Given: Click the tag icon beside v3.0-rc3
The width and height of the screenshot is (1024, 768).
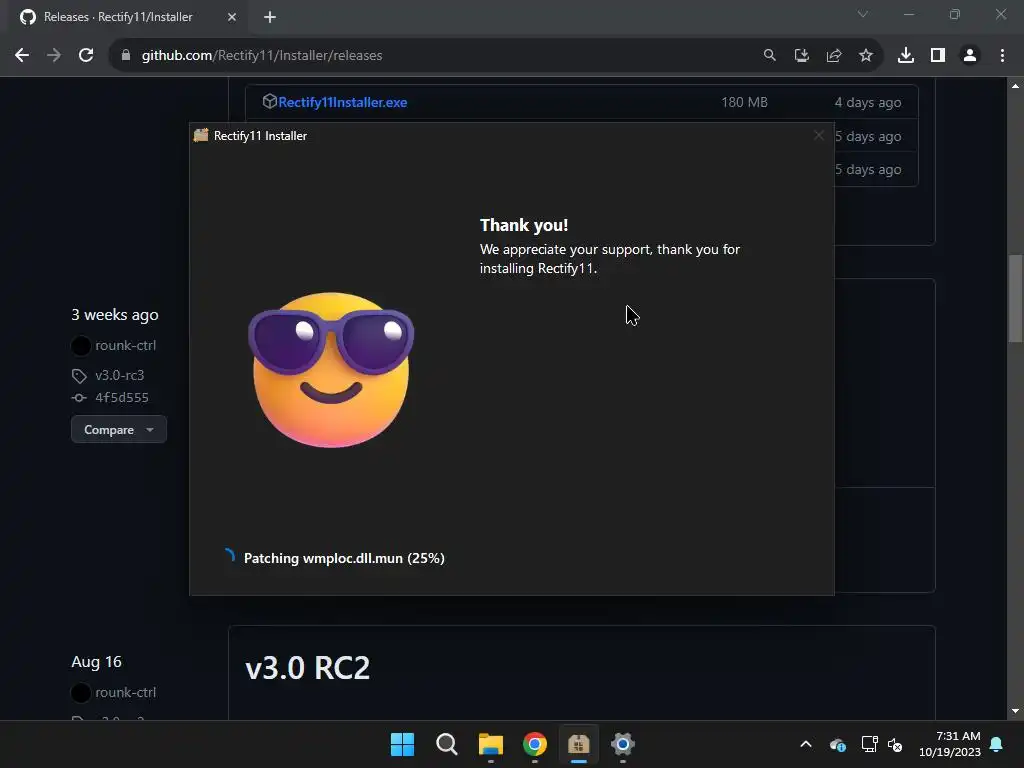Looking at the screenshot, I should pyautogui.click(x=79, y=376).
